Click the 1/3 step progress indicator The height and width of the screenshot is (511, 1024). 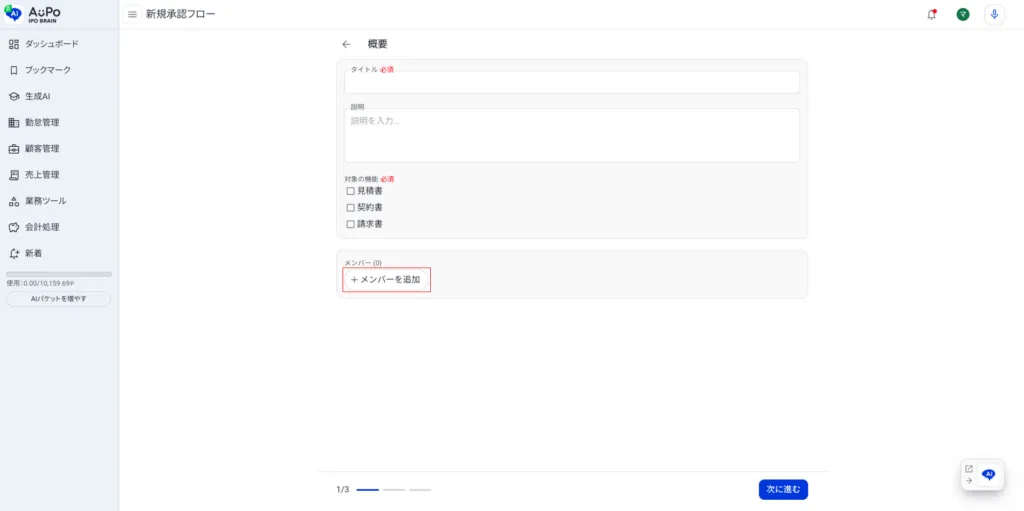383,489
